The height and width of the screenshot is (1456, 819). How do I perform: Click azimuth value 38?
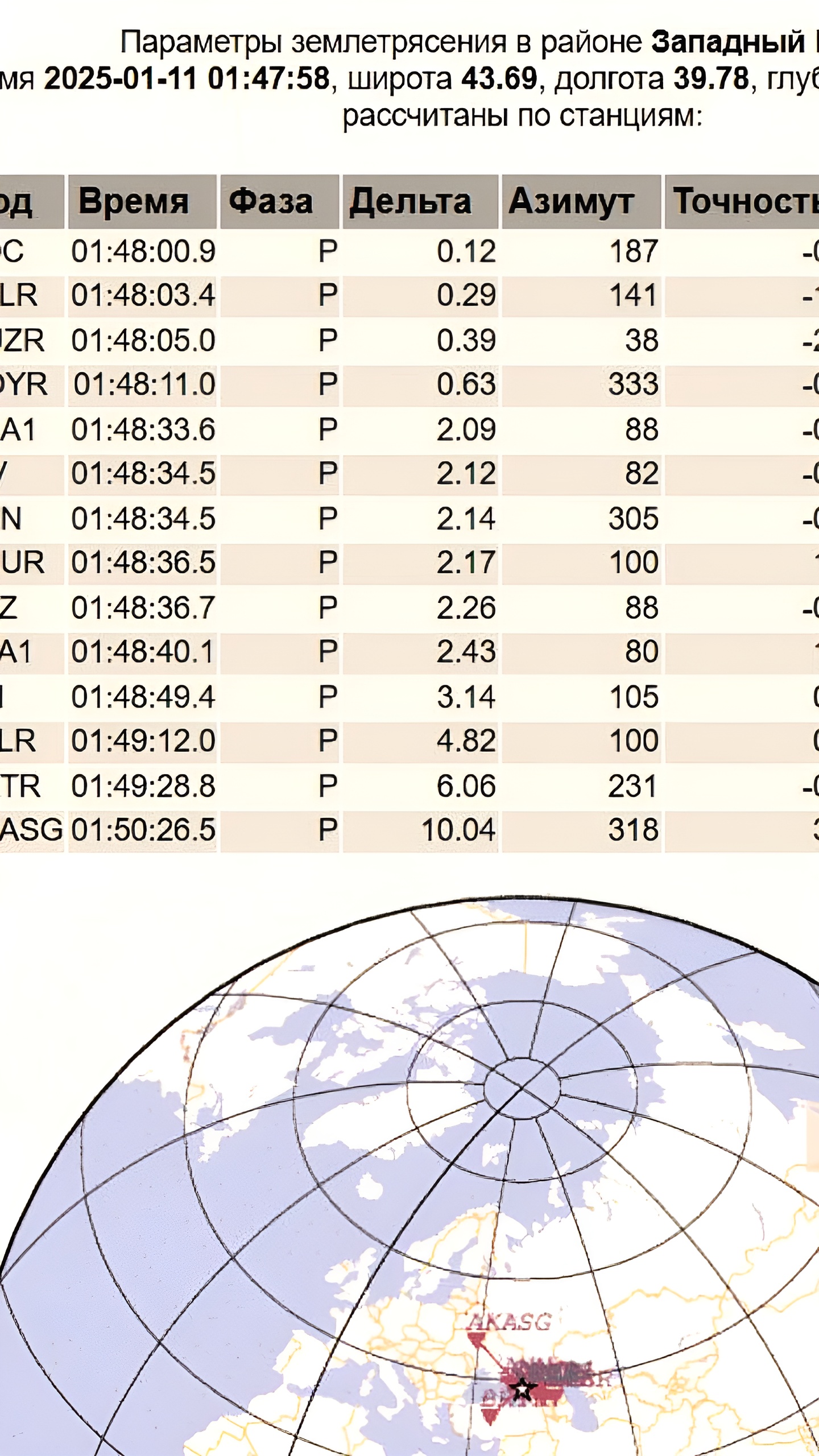pyautogui.click(x=642, y=340)
